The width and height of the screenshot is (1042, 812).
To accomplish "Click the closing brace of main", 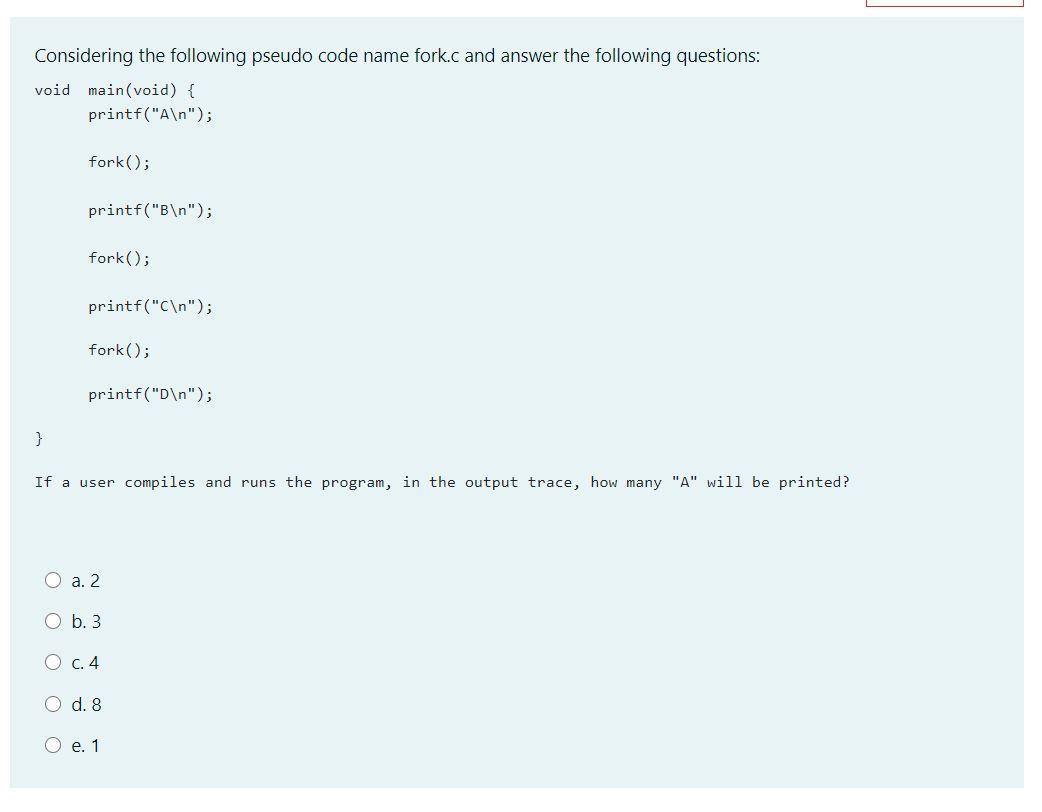I will point(38,438).
